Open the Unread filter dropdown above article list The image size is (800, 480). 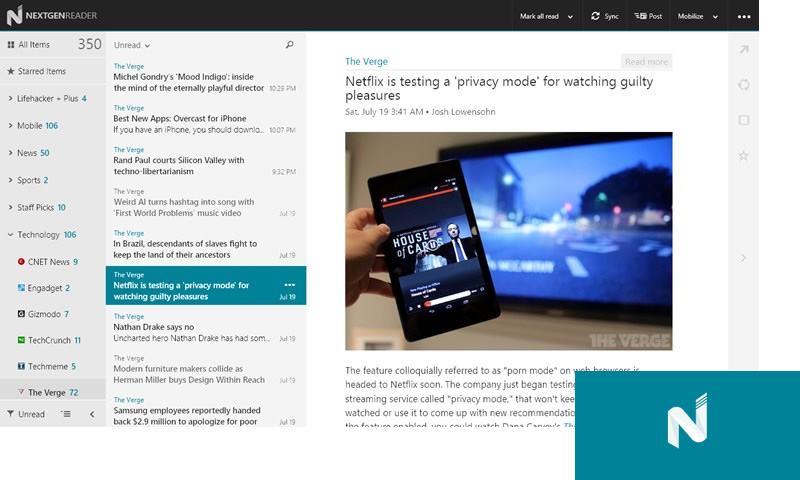coord(132,45)
